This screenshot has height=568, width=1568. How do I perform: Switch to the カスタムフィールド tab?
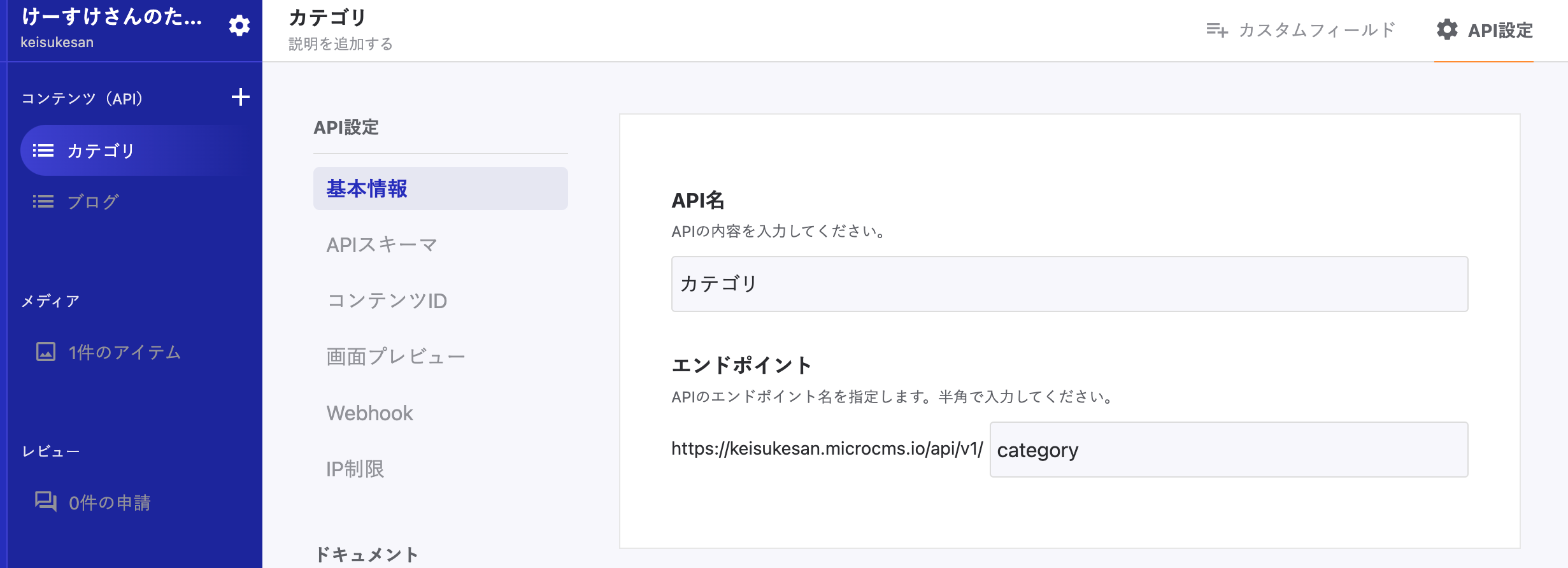pos(1316,30)
